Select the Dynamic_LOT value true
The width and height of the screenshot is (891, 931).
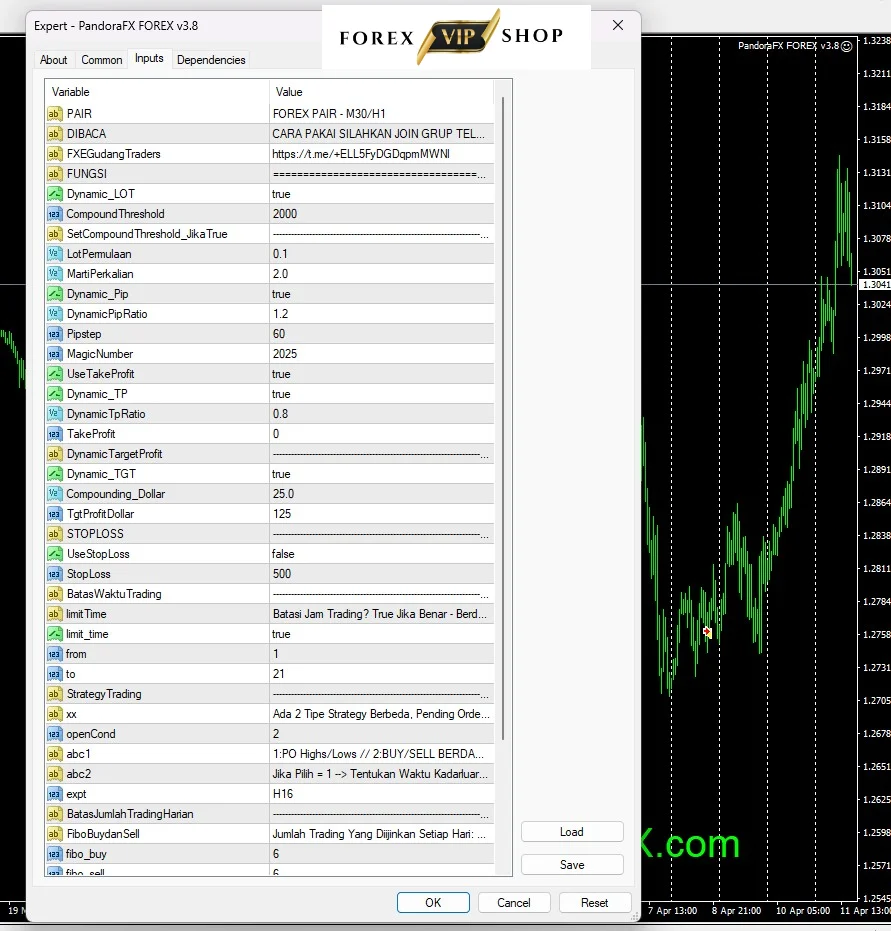point(382,194)
